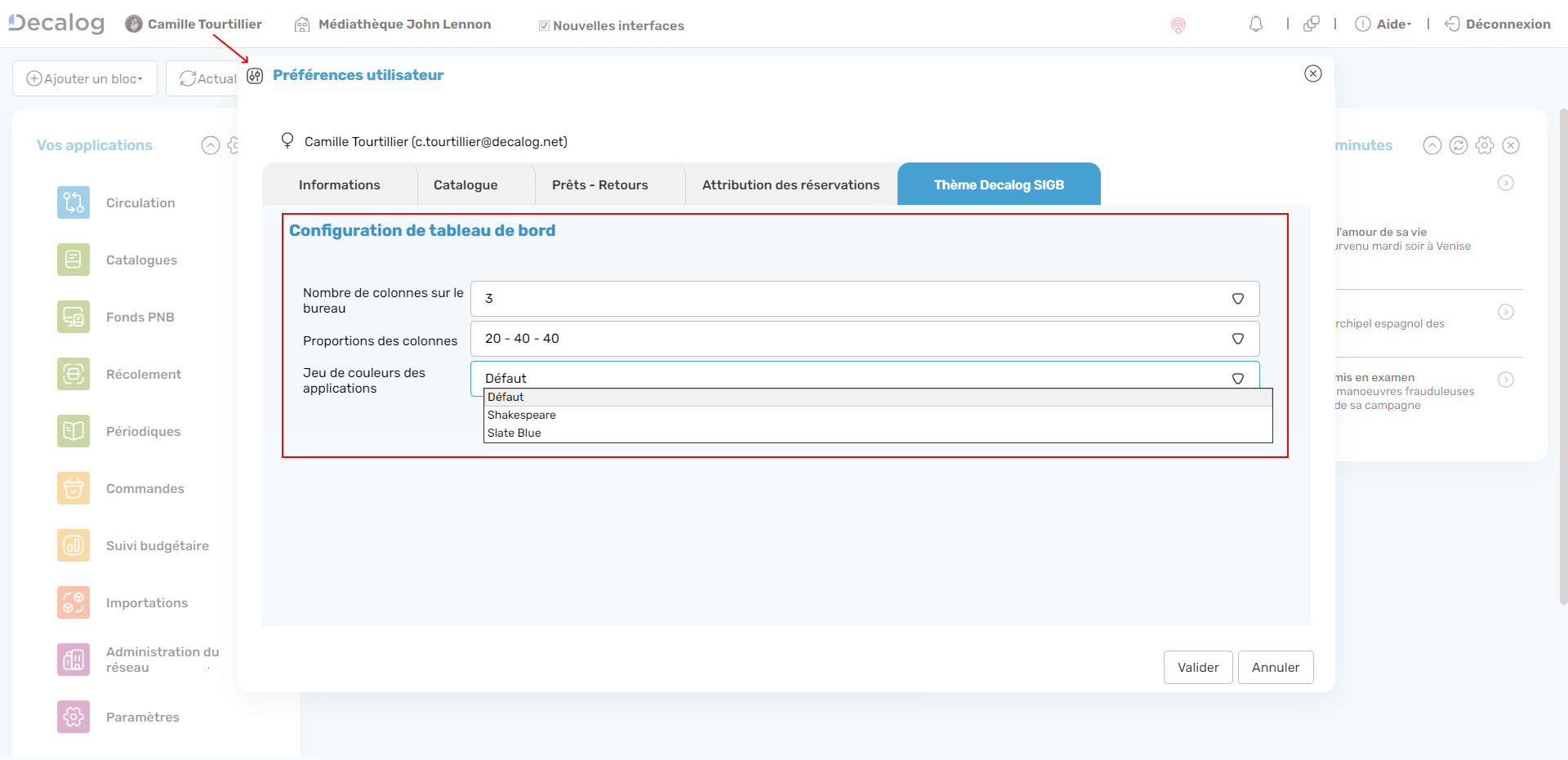Select Shakespeare from the color scheme list
1568x760 pixels.
tap(522, 415)
